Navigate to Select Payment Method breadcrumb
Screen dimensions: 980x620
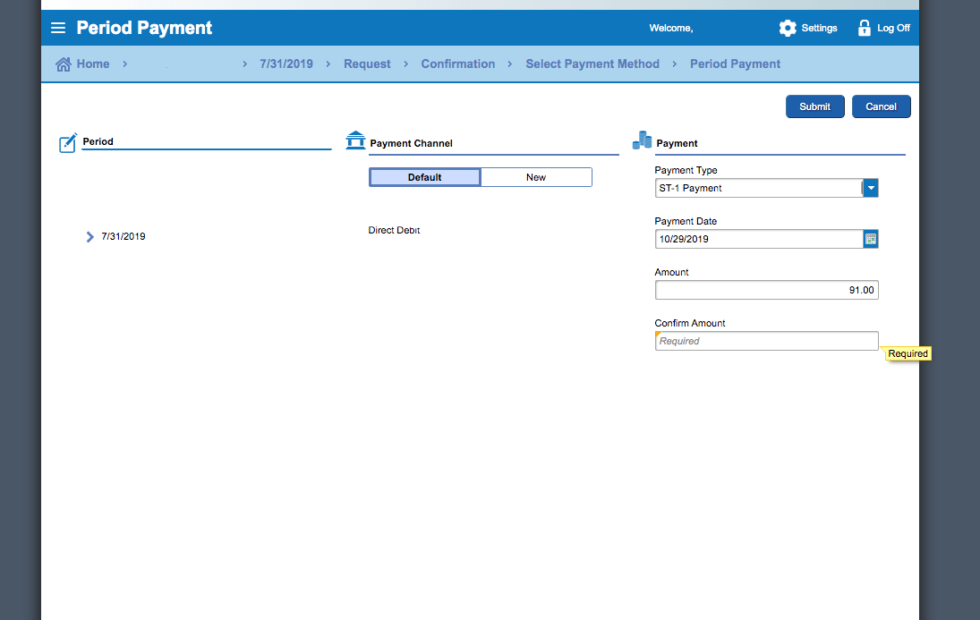coord(592,64)
